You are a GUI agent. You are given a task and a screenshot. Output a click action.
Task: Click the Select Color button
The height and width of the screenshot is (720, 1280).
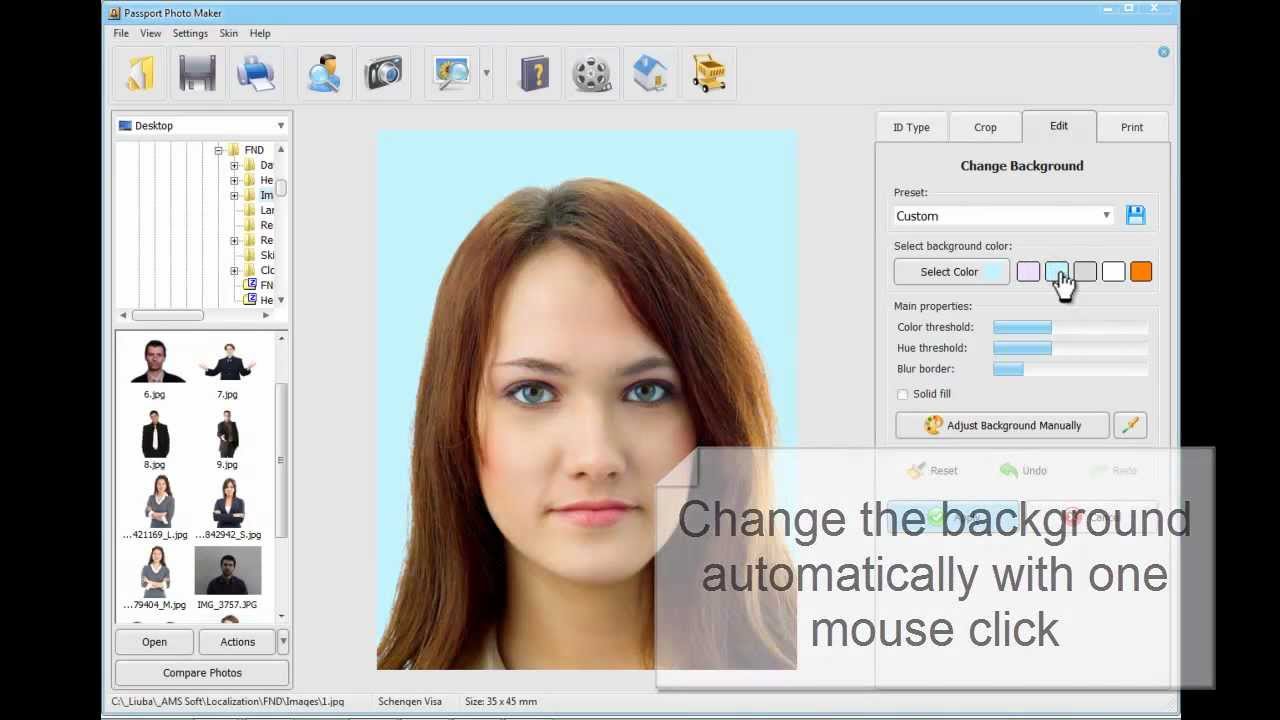click(952, 272)
